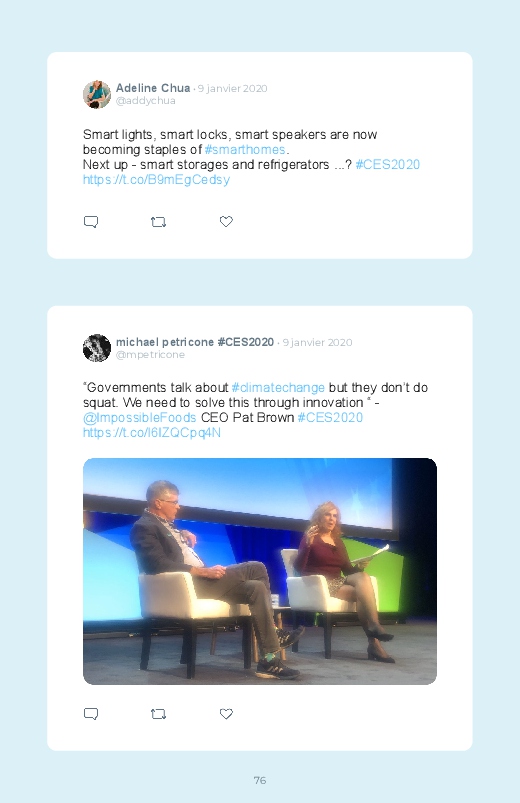Click the @addychua handle
The width and height of the screenshot is (520, 803).
[145, 101]
